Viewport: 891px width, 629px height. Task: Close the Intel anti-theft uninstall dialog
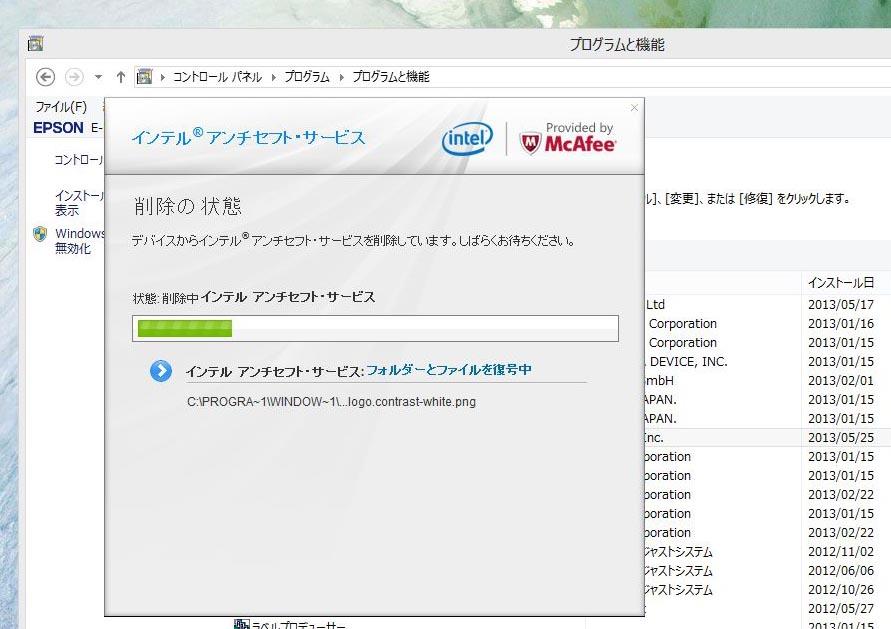click(x=634, y=107)
